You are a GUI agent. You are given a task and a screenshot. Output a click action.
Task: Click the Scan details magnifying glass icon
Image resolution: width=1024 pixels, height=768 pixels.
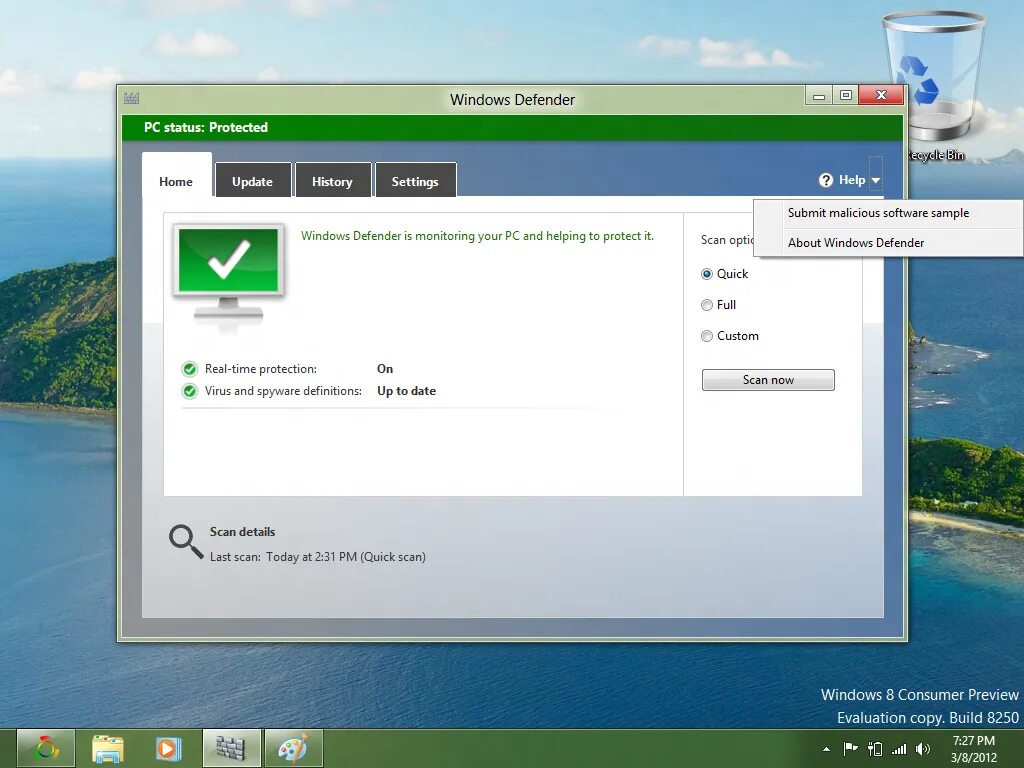(186, 541)
